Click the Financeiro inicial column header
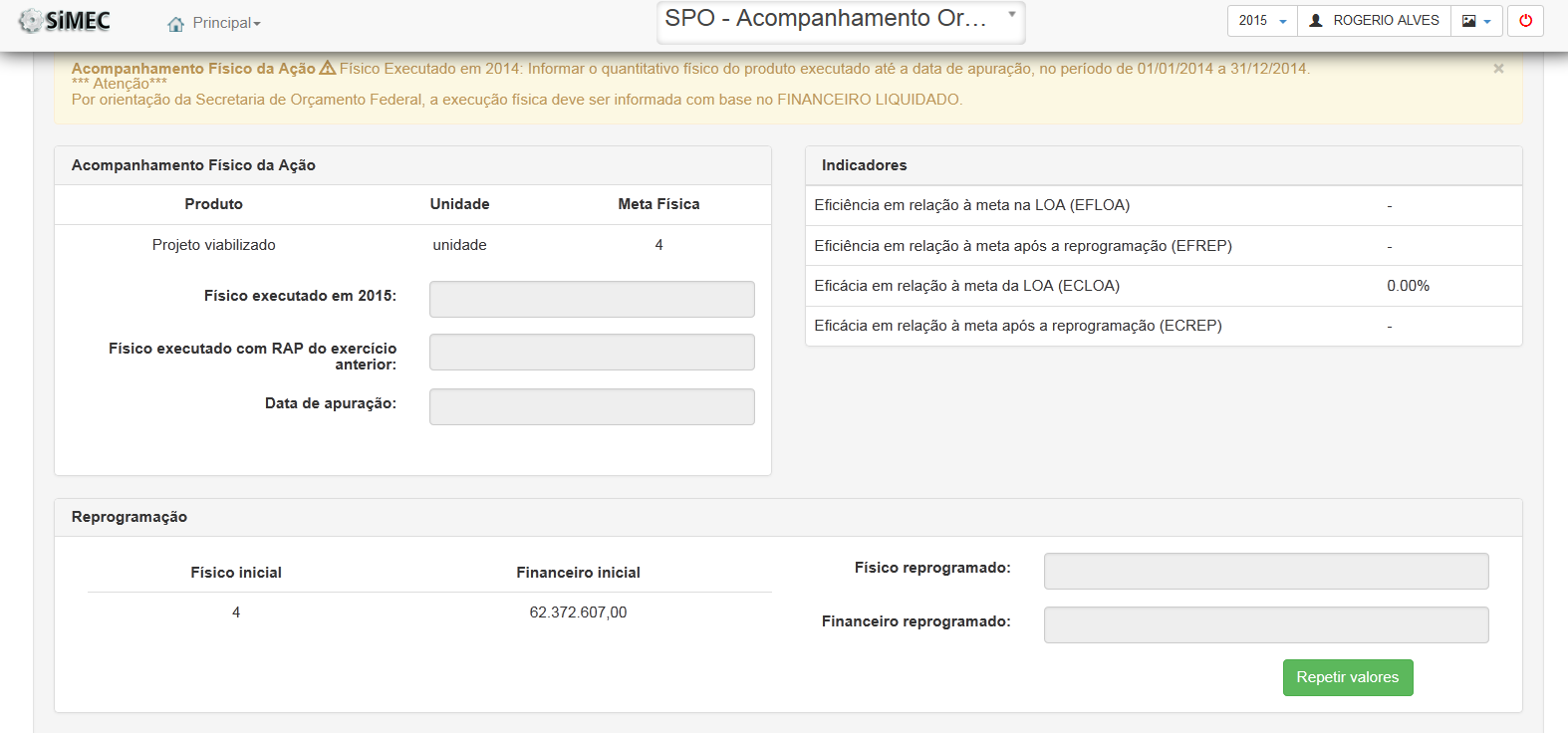Viewport: 1568px width, 733px height. (x=578, y=573)
